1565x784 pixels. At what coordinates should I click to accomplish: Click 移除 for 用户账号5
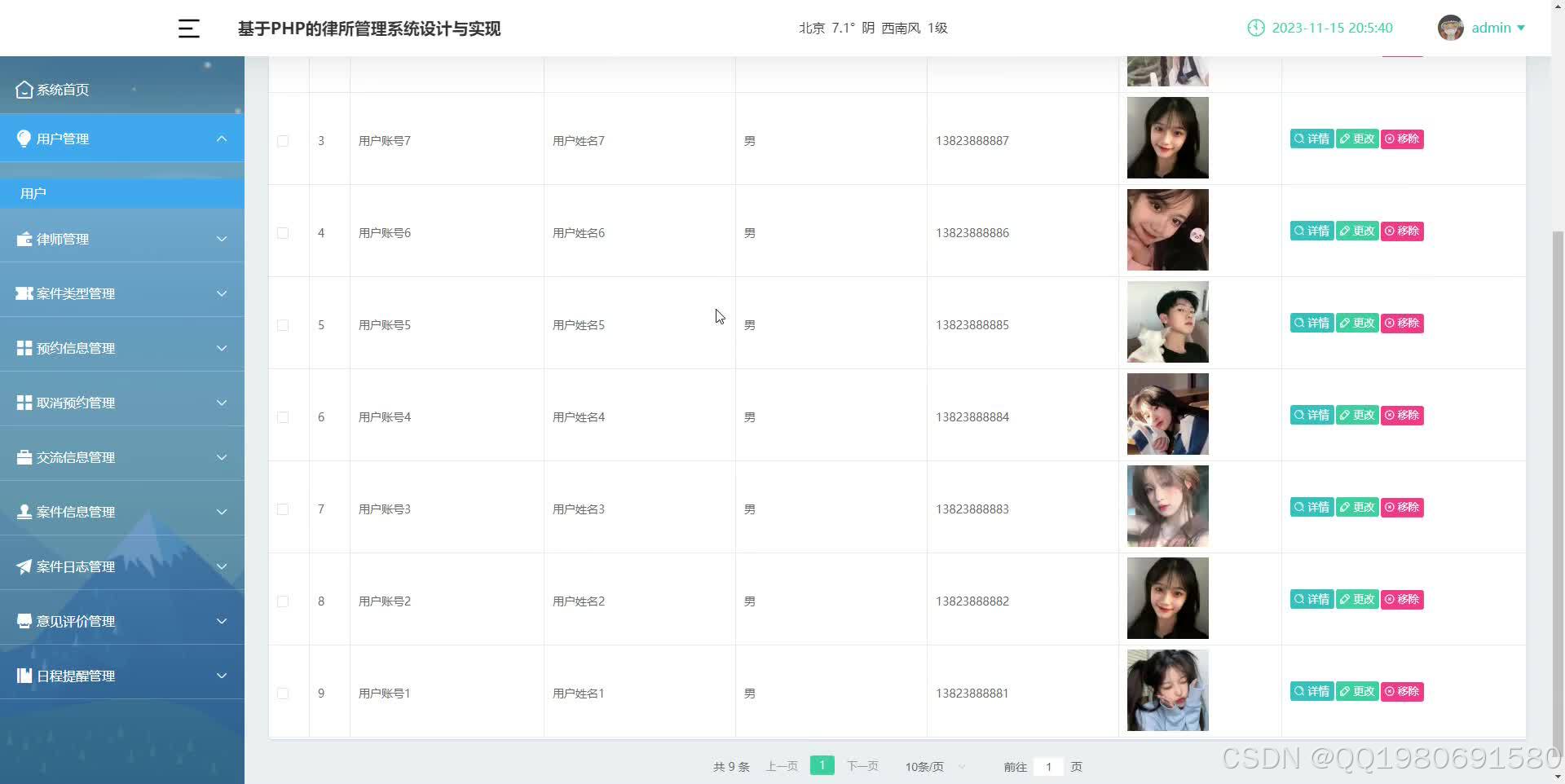click(x=1402, y=323)
